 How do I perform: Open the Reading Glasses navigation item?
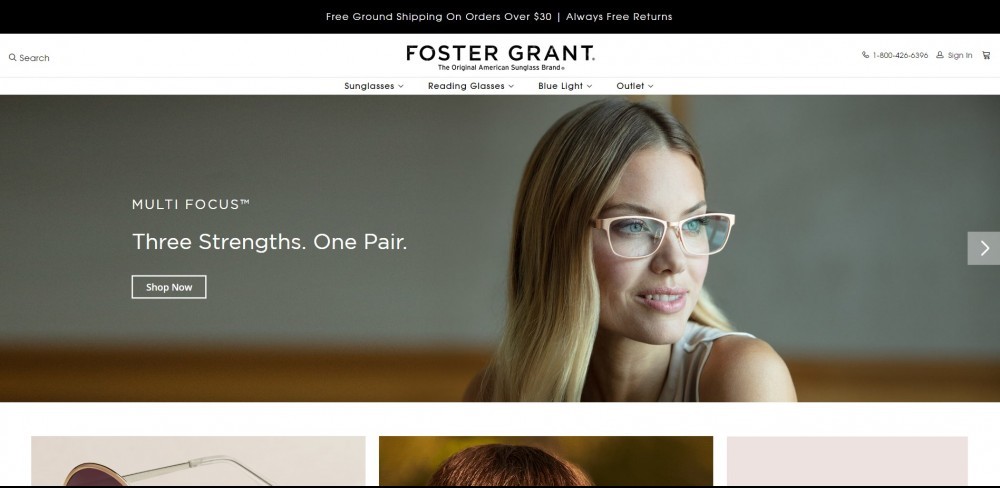tap(466, 86)
